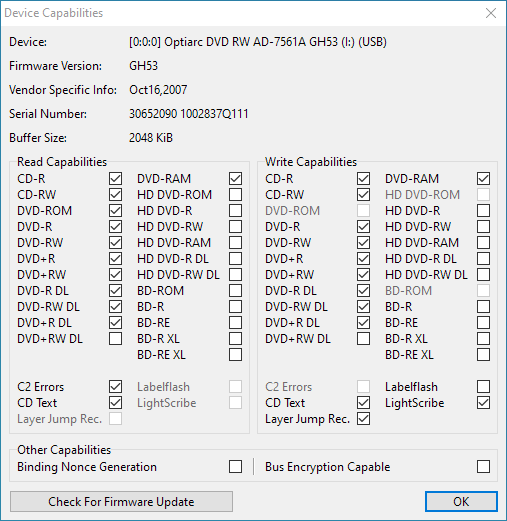Viewport: 507px width, 521px height.
Task: Check the Write HD DVD-R DL checkbox
Action: pyautogui.click(x=483, y=259)
